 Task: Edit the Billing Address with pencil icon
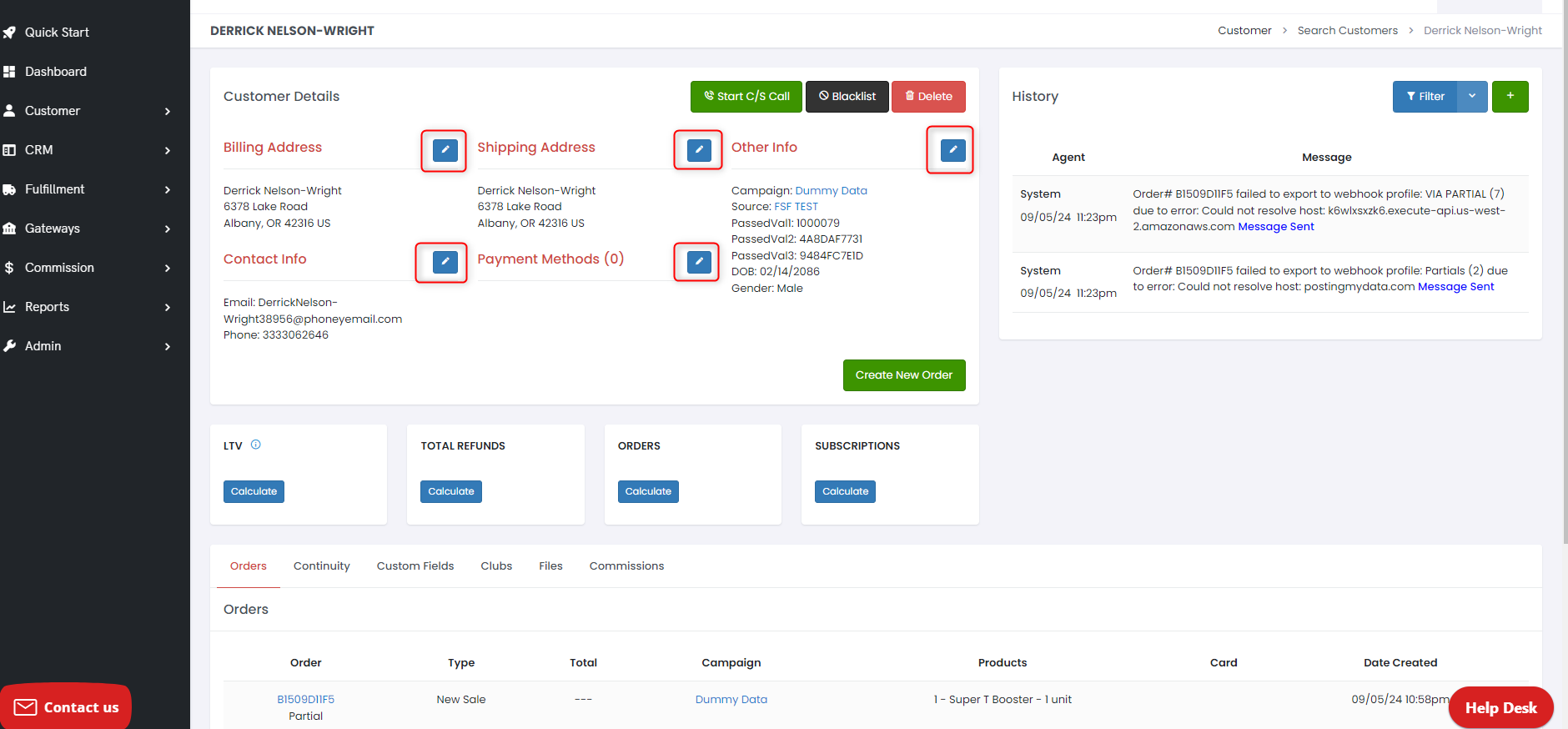pos(445,150)
